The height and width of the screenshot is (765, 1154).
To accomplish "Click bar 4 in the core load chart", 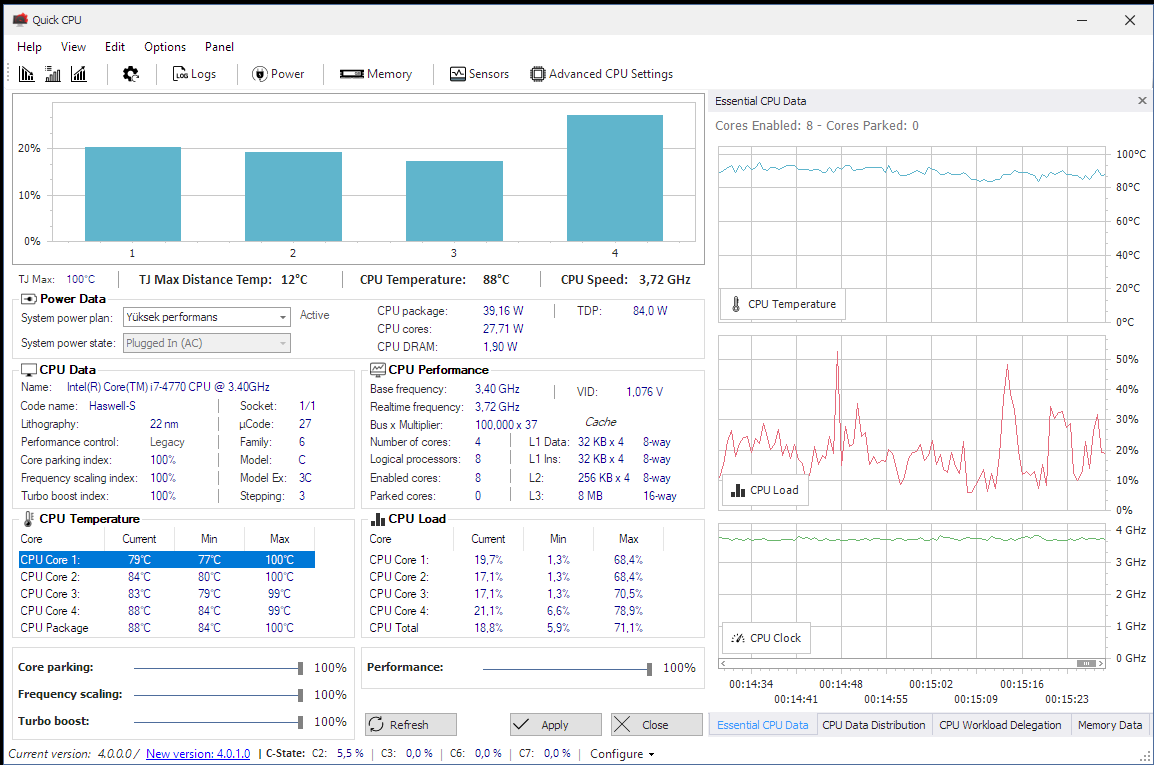I will click(x=615, y=178).
